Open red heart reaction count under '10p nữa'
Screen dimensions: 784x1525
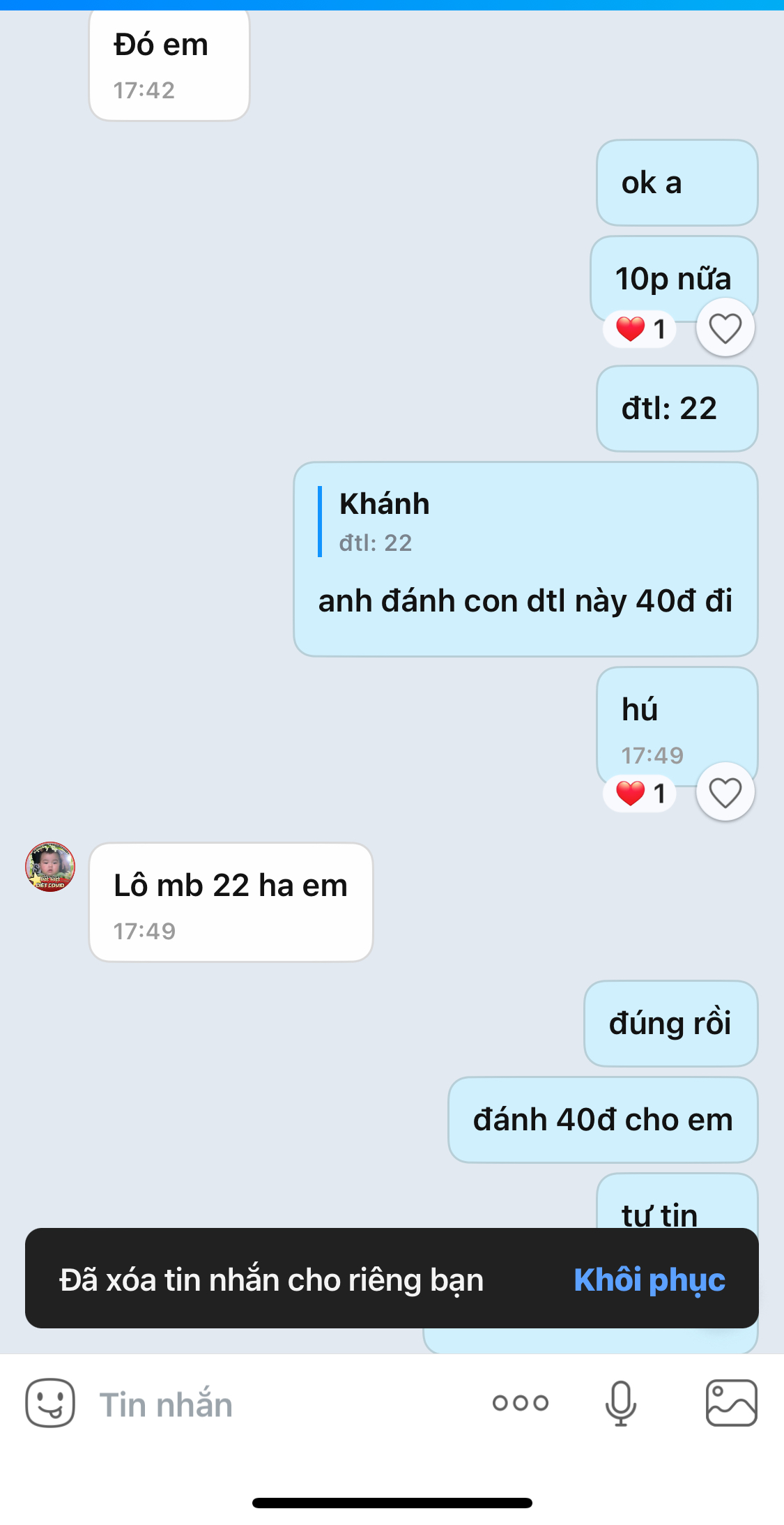(640, 328)
